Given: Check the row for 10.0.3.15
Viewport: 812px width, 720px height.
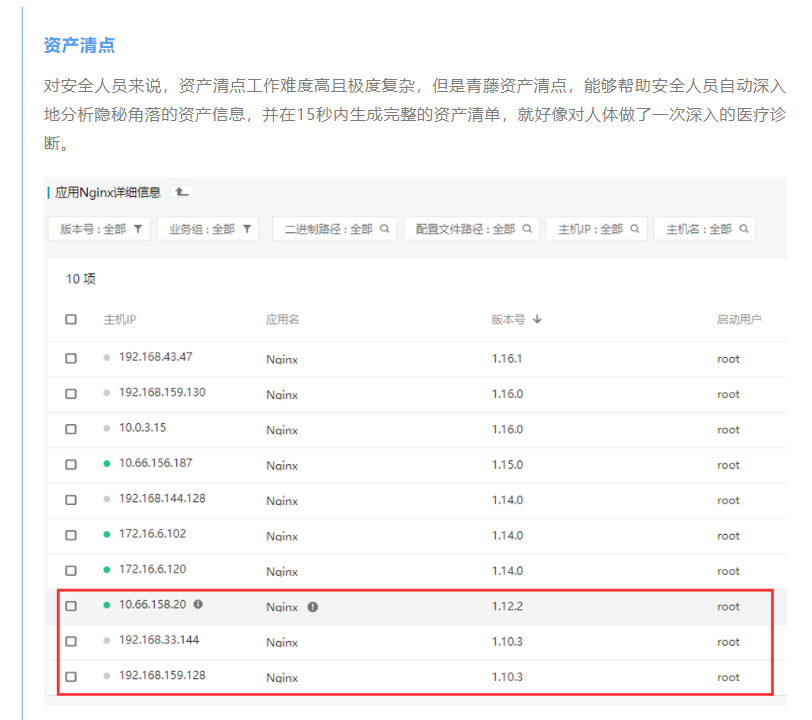Looking at the screenshot, I should 71,429.
